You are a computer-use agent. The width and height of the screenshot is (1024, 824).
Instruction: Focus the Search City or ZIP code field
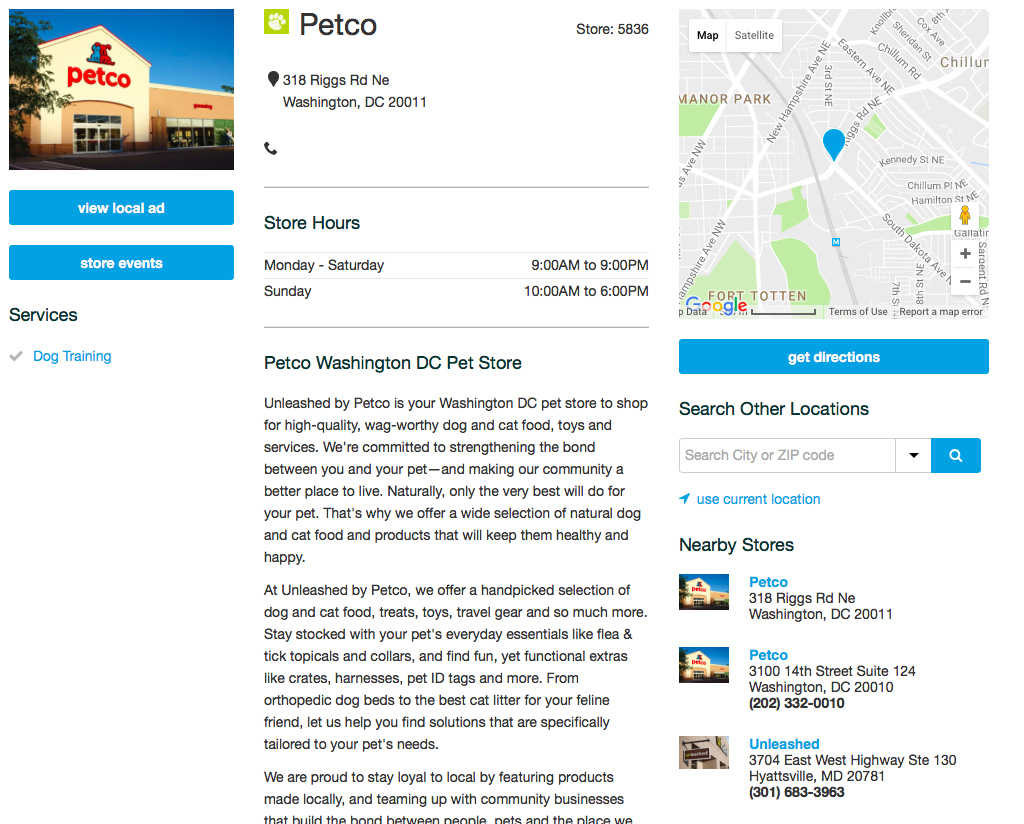point(786,455)
